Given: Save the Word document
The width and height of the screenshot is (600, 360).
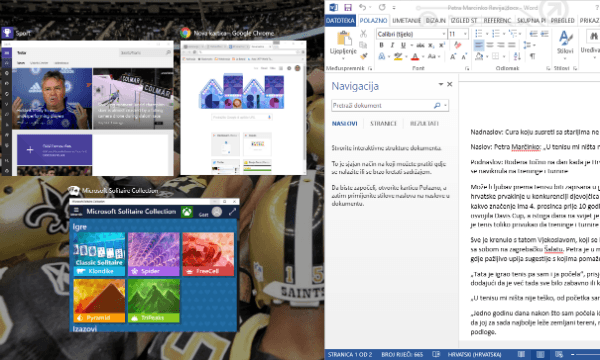Looking at the screenshot, I should [348, 7].
